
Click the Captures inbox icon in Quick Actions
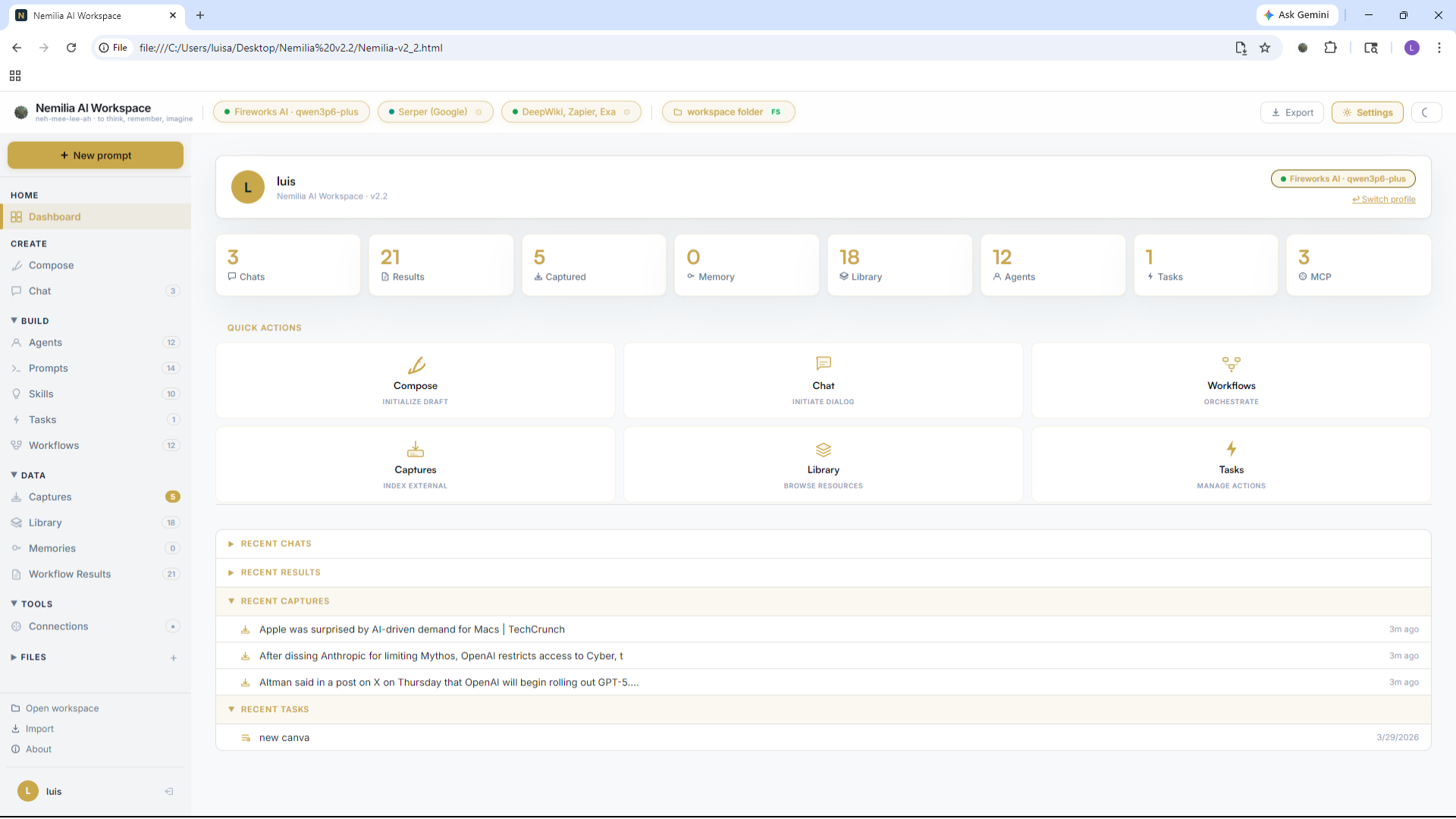(x=416, y=449)
